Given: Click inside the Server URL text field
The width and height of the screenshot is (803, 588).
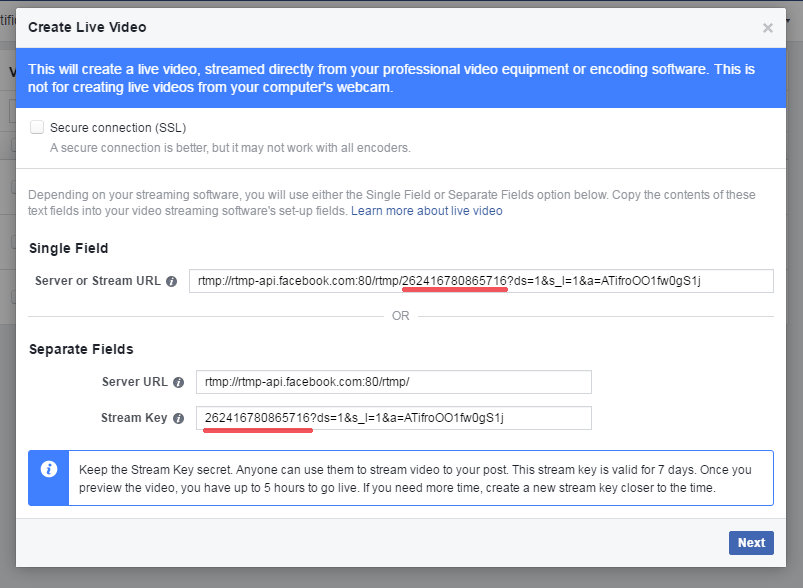Looking at the screenshot, I should (393, 382).
